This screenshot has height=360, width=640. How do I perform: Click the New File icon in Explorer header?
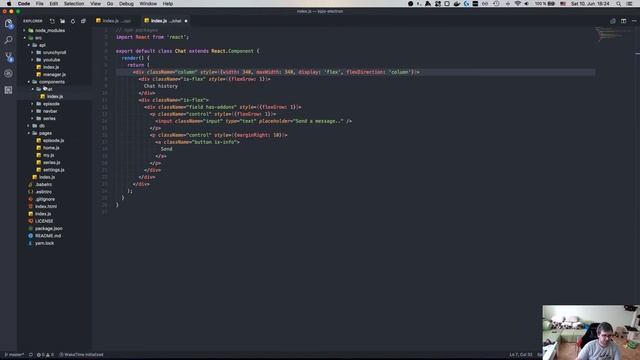pyautogui.click(x=52, y=21)
